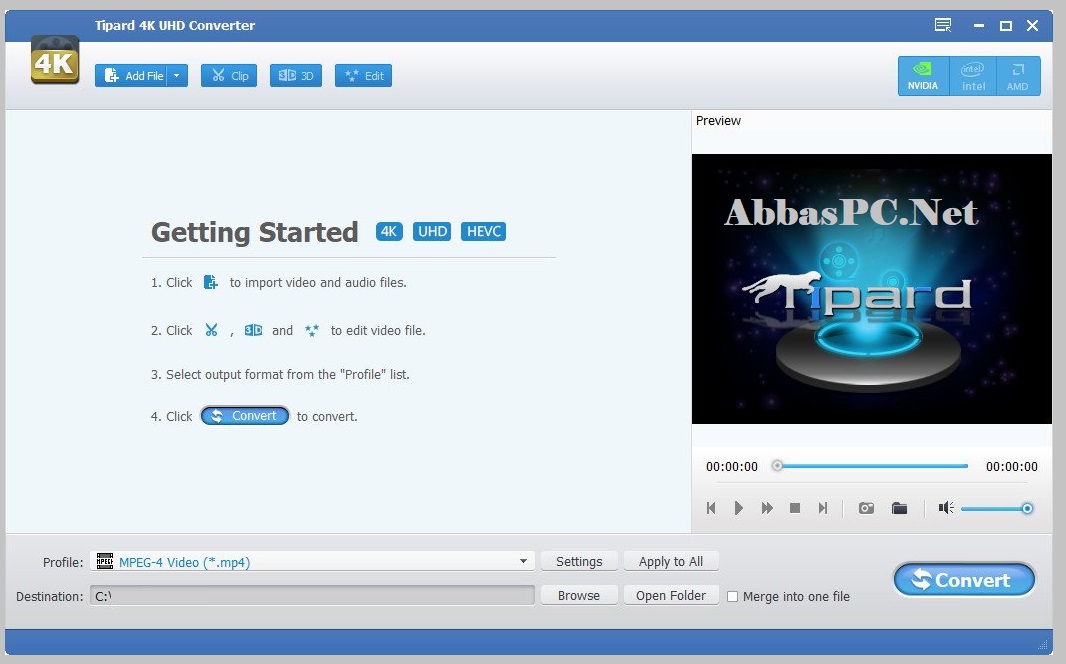Open the menu icon in title bar

[x=943, y=26]
